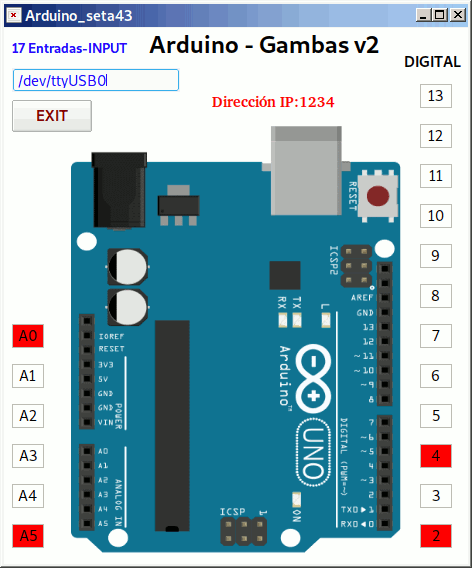Click the EXIT button
The width and height of the screenshot is (472, 568).
(52, 116)
